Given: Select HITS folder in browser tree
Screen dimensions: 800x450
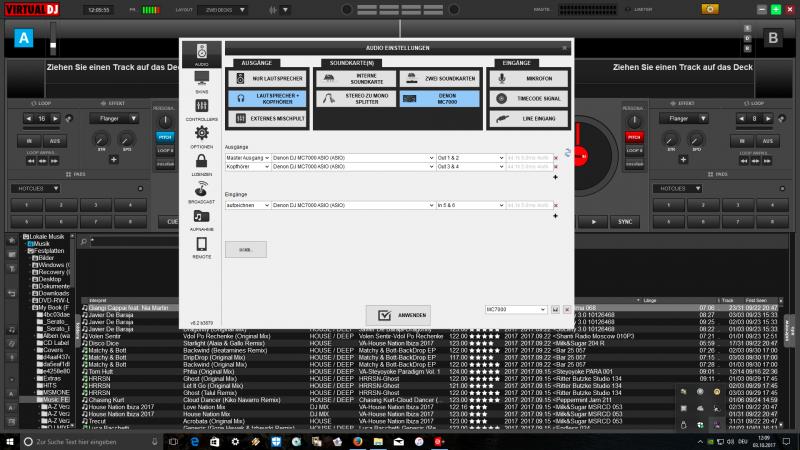Looking at the screenshot, I should pyautogui.click(x=50, y=386).
